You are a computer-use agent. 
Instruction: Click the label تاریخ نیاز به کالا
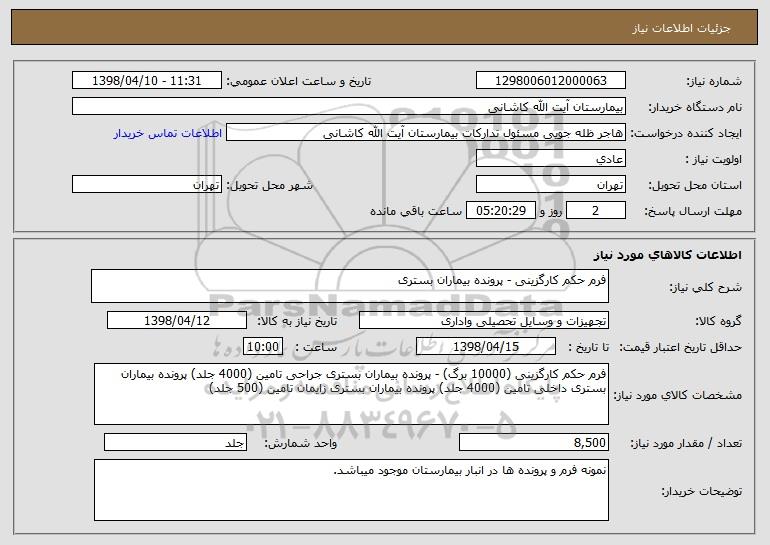[x=297, y=321]
